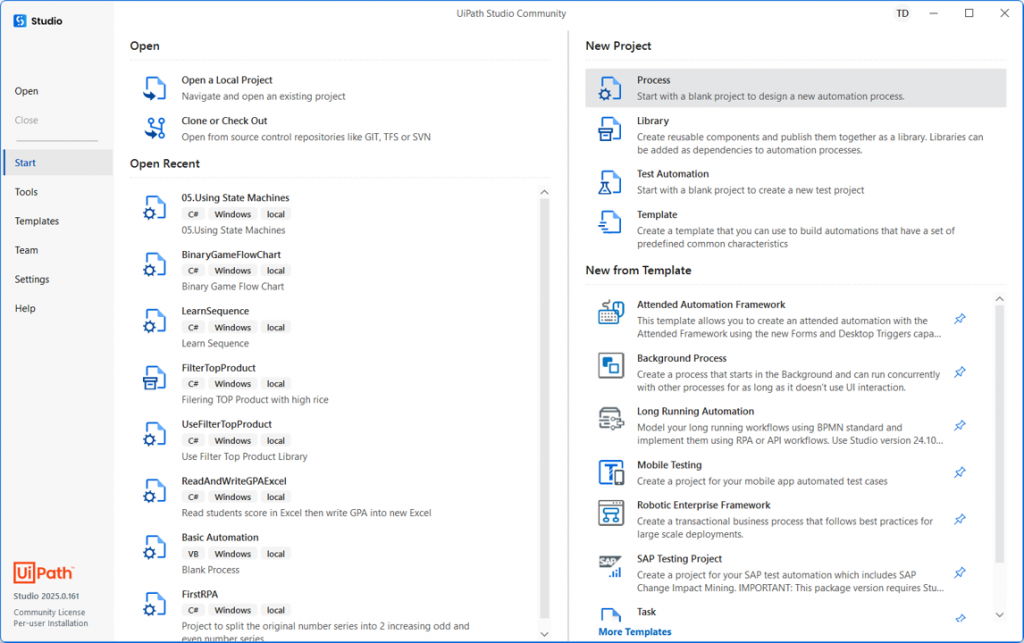Click the templates list scroll up arrow

(x=999, y=299)
